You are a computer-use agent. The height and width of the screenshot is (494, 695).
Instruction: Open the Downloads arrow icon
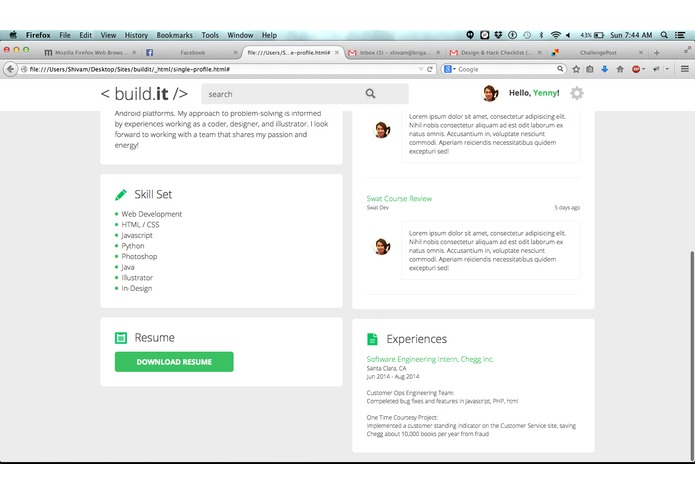[x=605, y=69]
